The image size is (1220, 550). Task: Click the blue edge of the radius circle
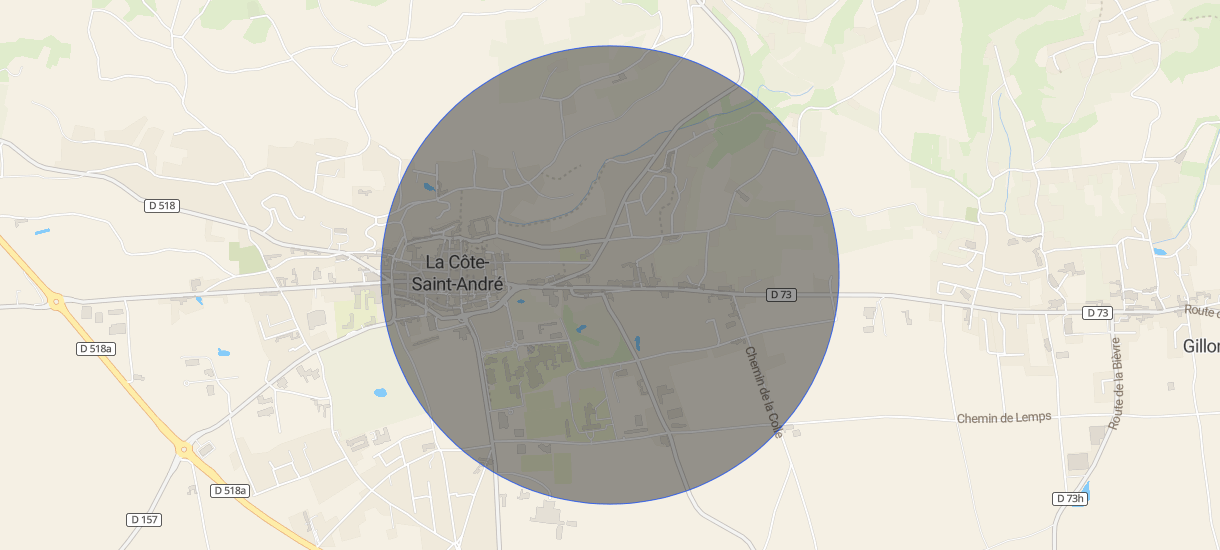point(610,46)
